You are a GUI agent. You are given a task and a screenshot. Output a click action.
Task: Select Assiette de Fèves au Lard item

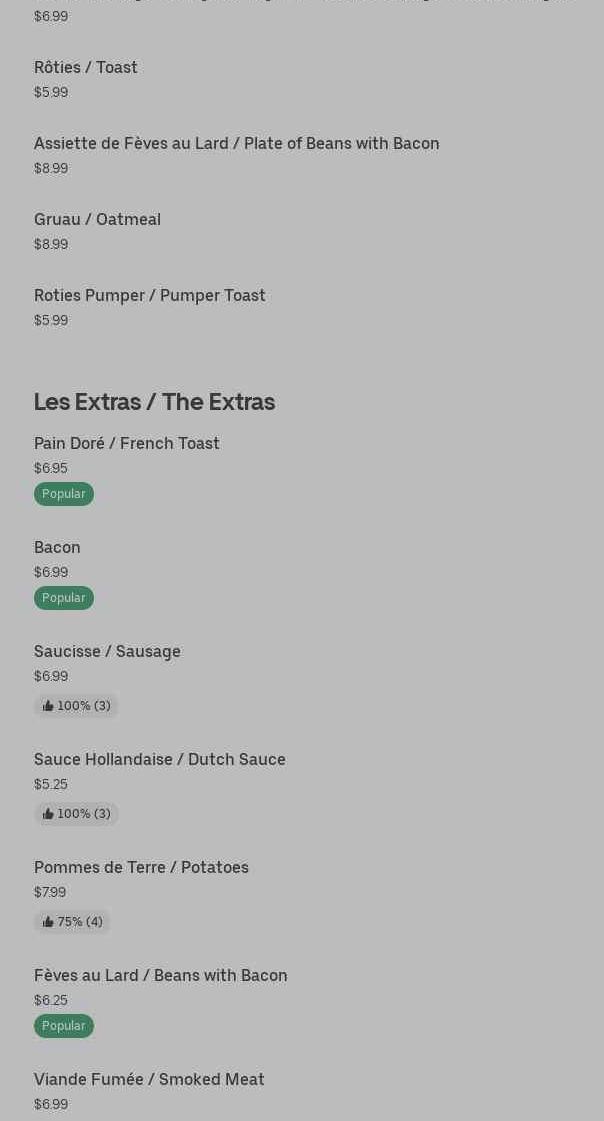click(236, 143)
